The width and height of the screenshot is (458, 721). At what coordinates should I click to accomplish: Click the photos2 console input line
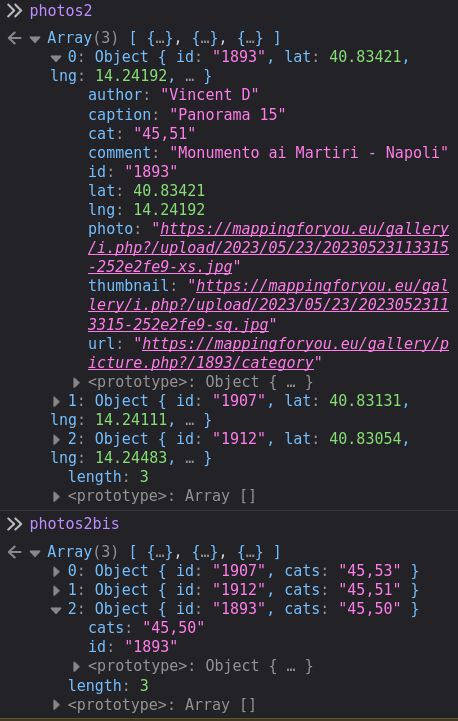click(x=61, y=11)
